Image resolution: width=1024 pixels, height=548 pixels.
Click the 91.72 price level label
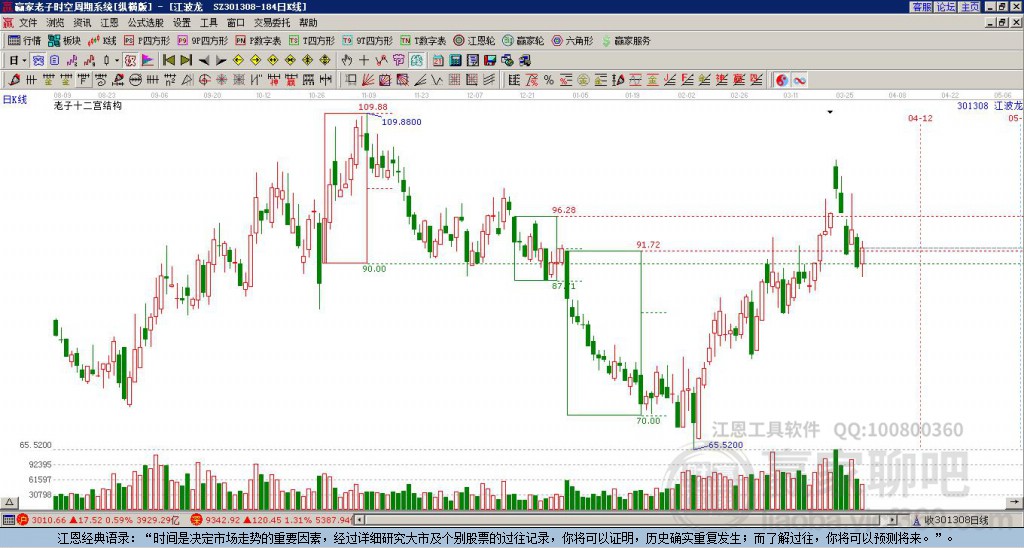648,245
